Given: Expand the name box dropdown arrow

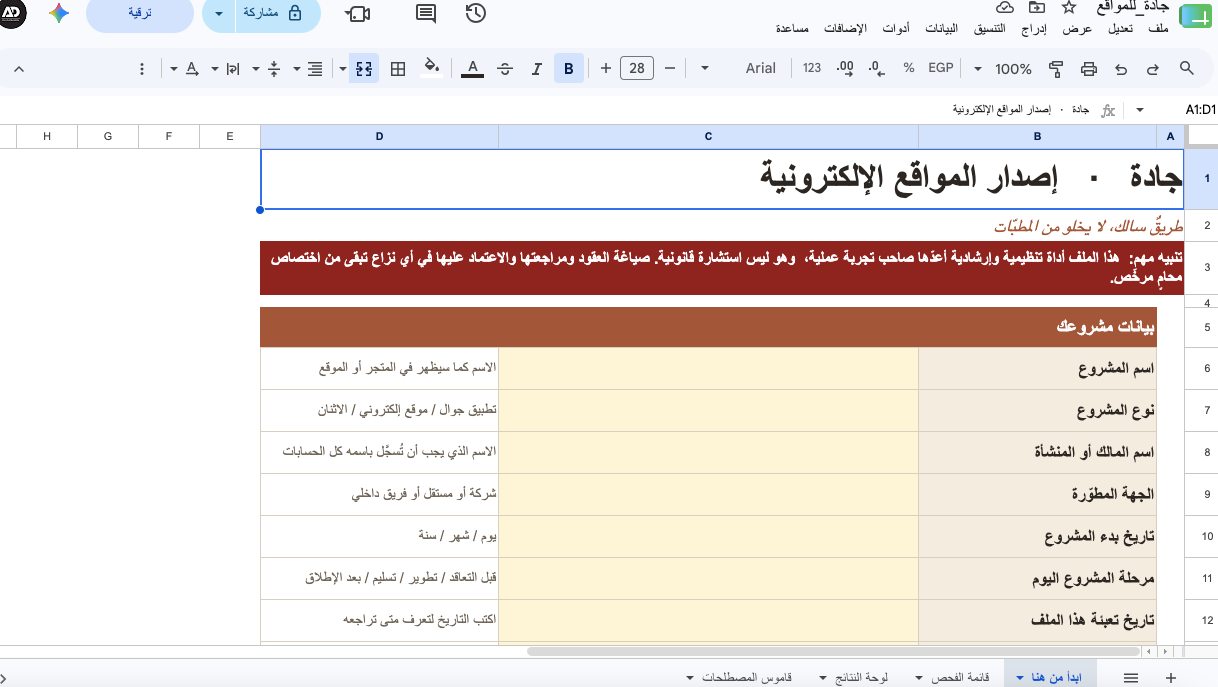Looking at the screenshot, I should pos(1140,110).
